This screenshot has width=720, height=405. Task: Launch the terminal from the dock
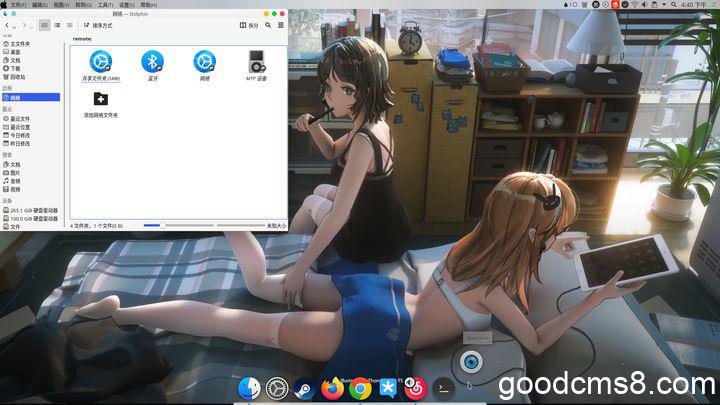443,388
